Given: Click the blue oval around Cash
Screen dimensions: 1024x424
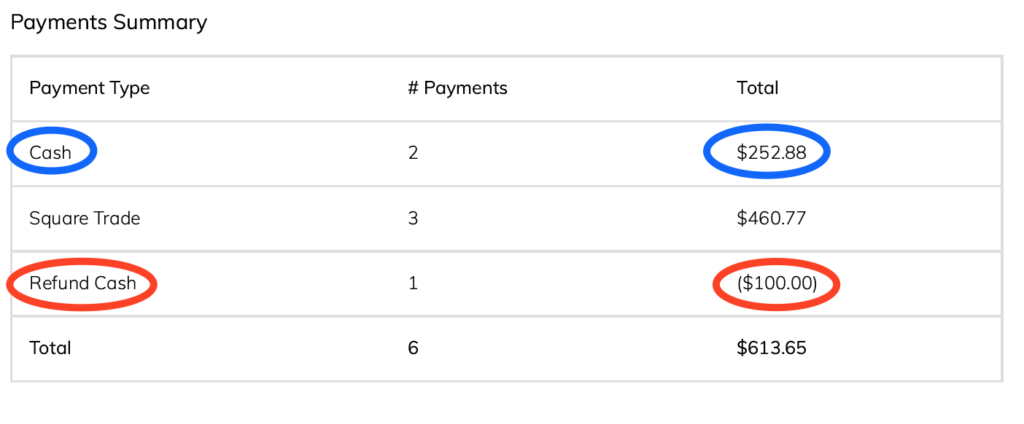Looking at the screenshot, I should pos(52,152).
